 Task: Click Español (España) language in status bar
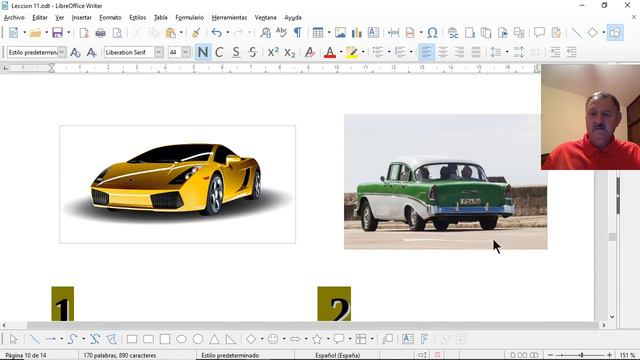338,356
